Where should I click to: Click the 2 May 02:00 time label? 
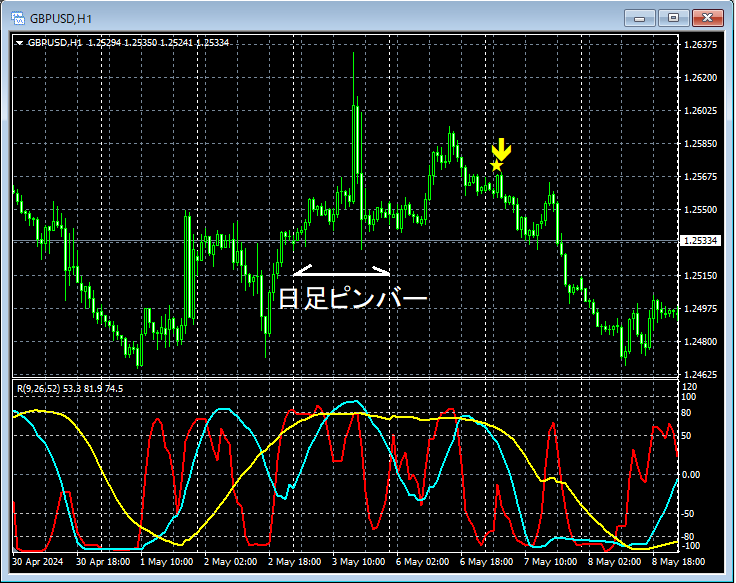(x=230, y=562)
